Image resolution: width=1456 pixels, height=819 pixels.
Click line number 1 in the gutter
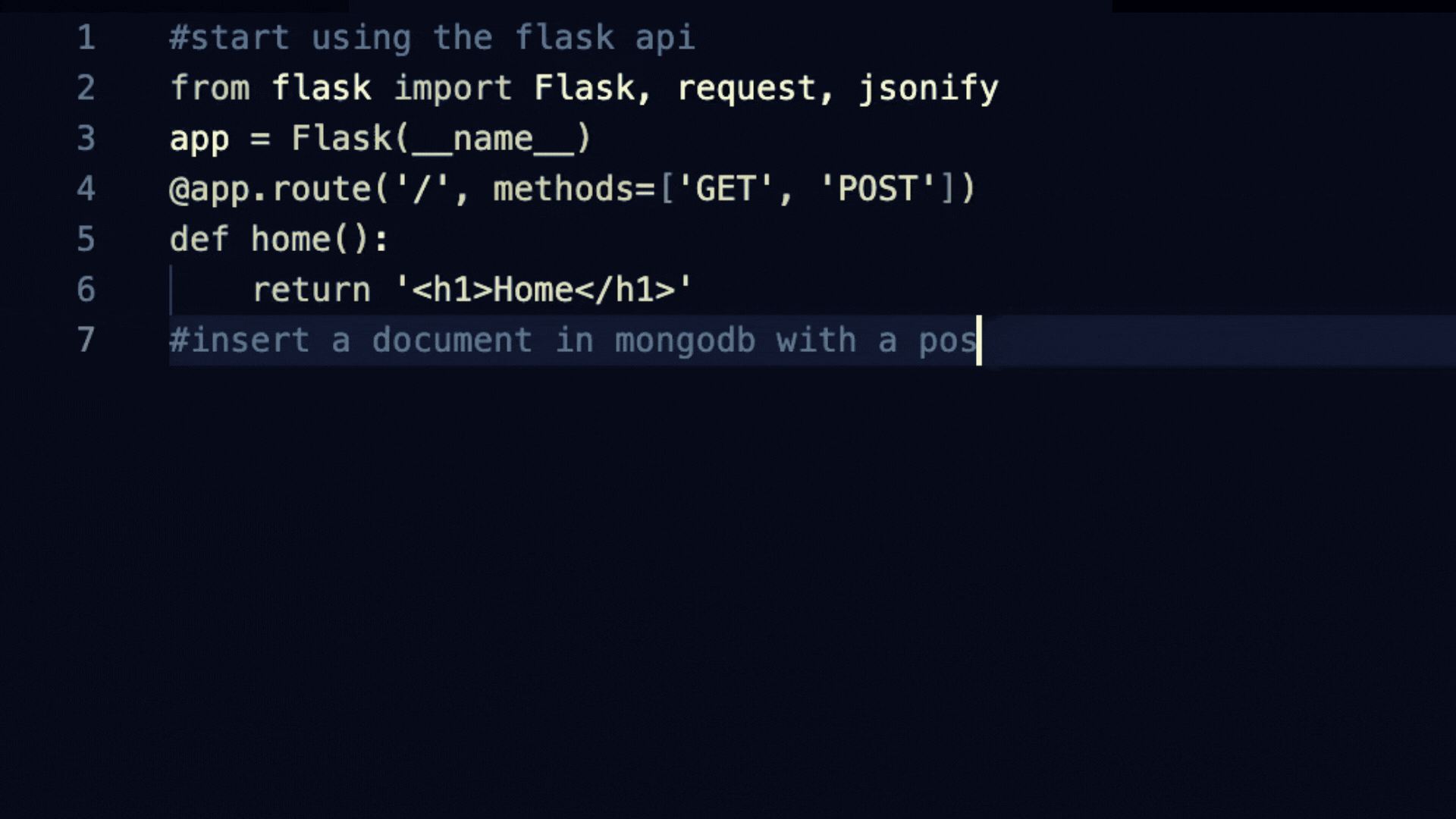86,37
